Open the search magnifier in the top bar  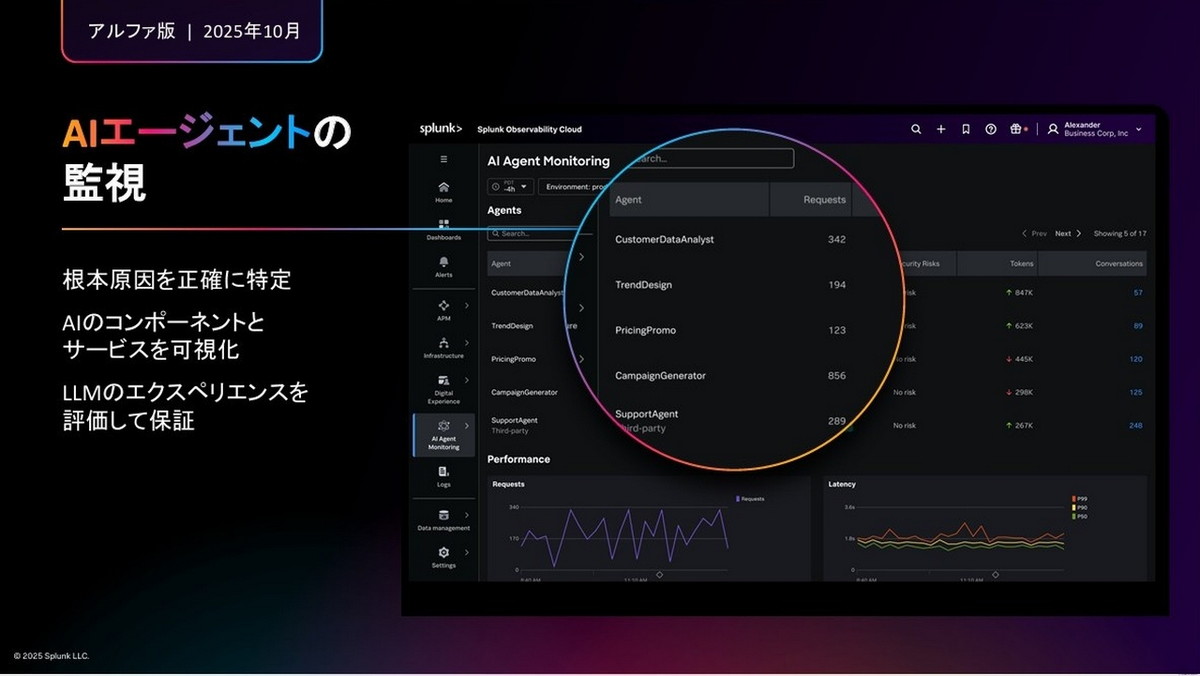point(916,129)
